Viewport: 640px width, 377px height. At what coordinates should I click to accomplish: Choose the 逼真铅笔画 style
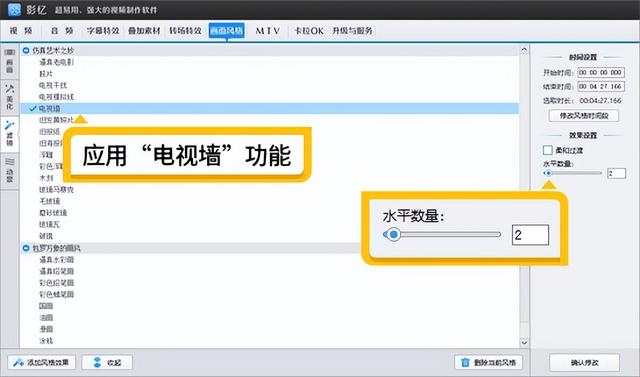click(56, 271)
